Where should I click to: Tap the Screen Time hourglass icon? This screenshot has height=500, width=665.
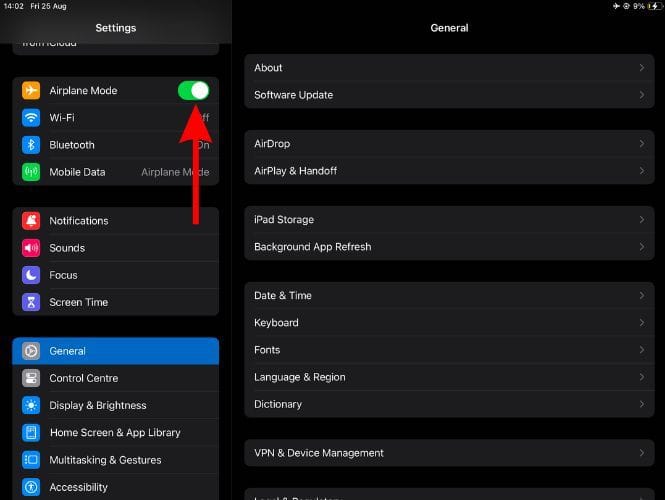coord(31,302)
